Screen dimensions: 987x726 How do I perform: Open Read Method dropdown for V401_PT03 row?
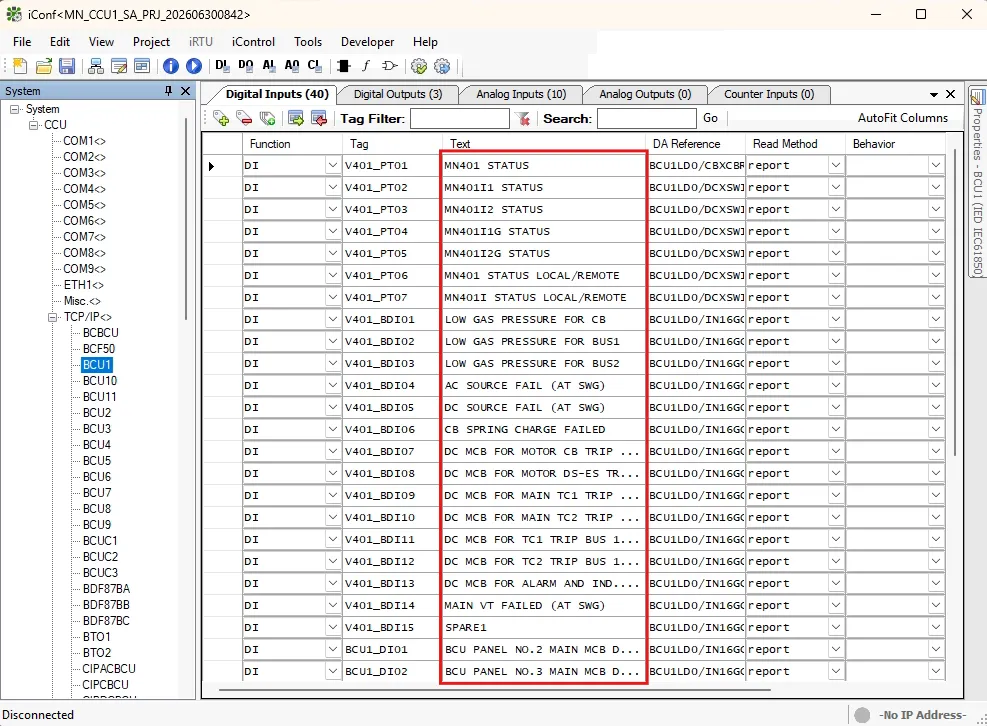(835, 209)
